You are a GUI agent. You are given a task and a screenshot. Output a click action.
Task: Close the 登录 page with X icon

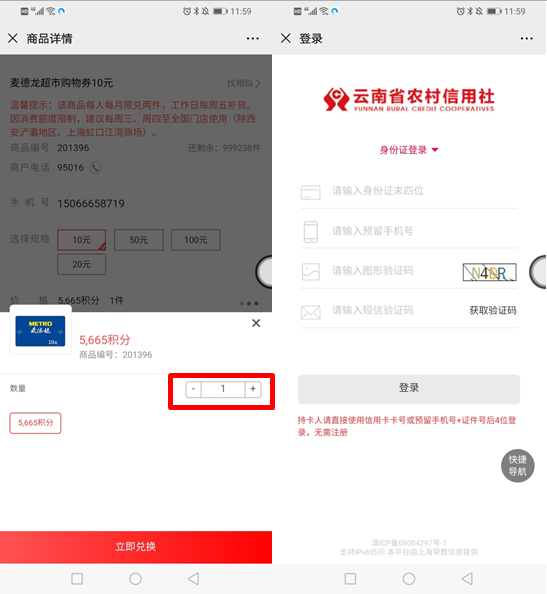[x=286, y=38]
